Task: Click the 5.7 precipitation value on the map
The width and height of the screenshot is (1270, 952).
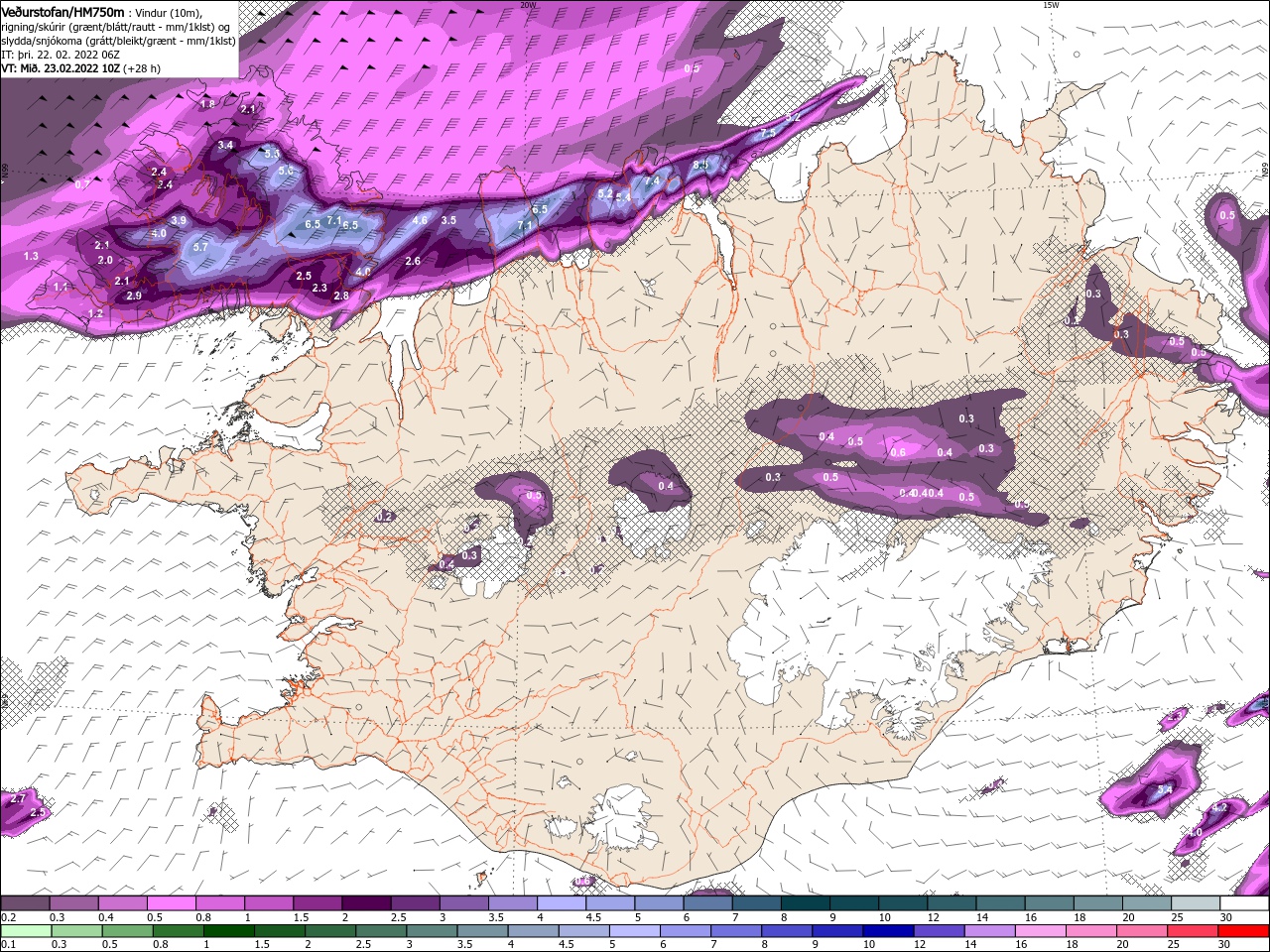Action: pyautogui.click(x=200, y=247)
